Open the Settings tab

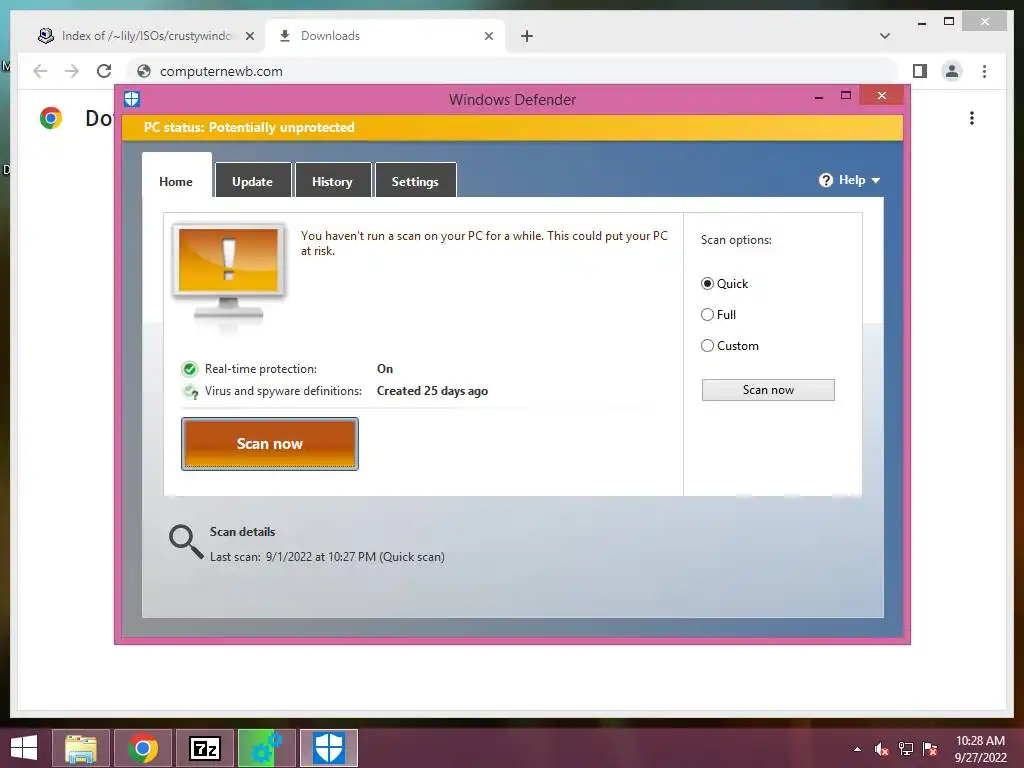pos(415,181)
